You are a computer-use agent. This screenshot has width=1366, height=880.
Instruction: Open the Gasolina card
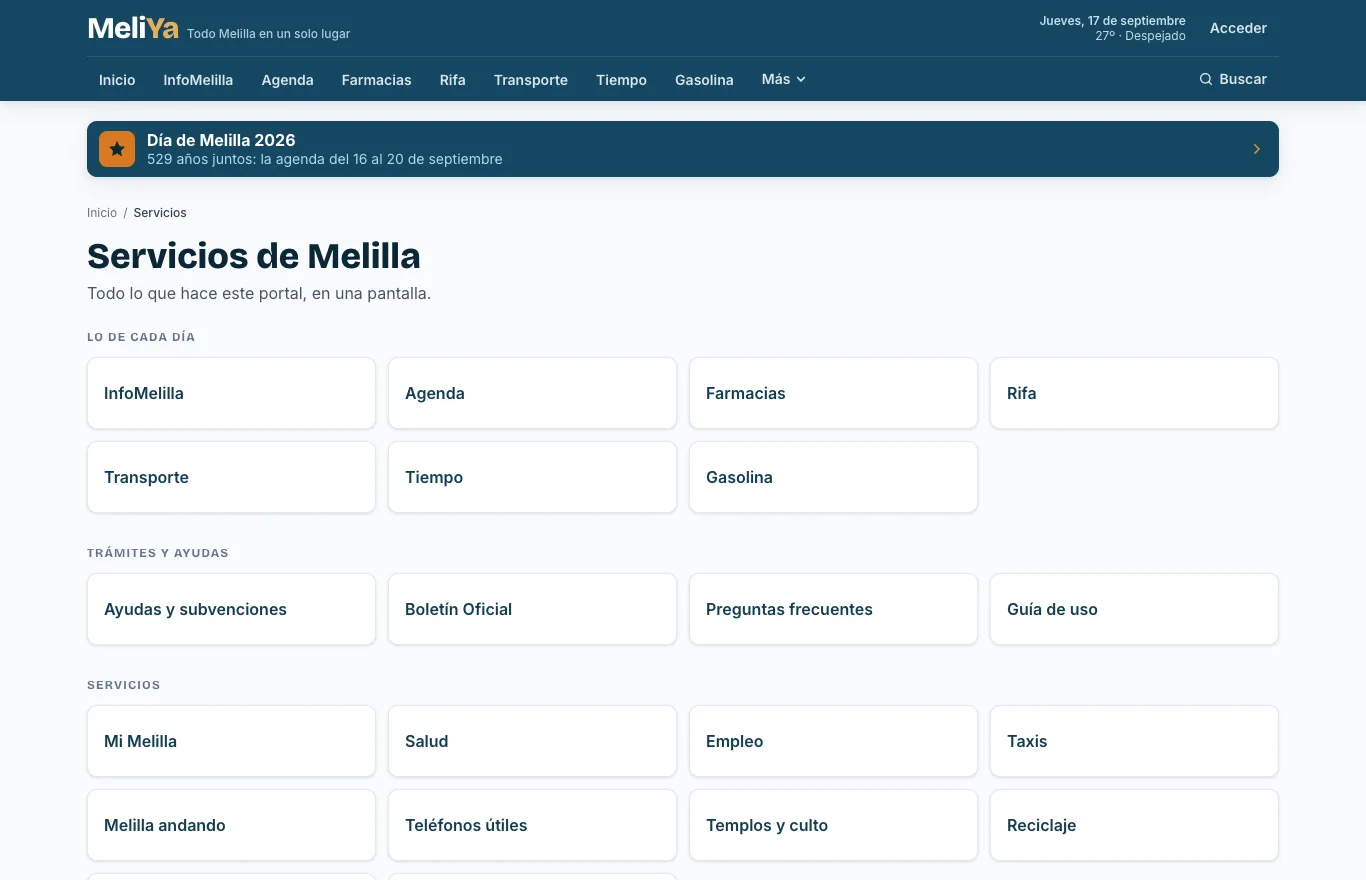[833, 477]
